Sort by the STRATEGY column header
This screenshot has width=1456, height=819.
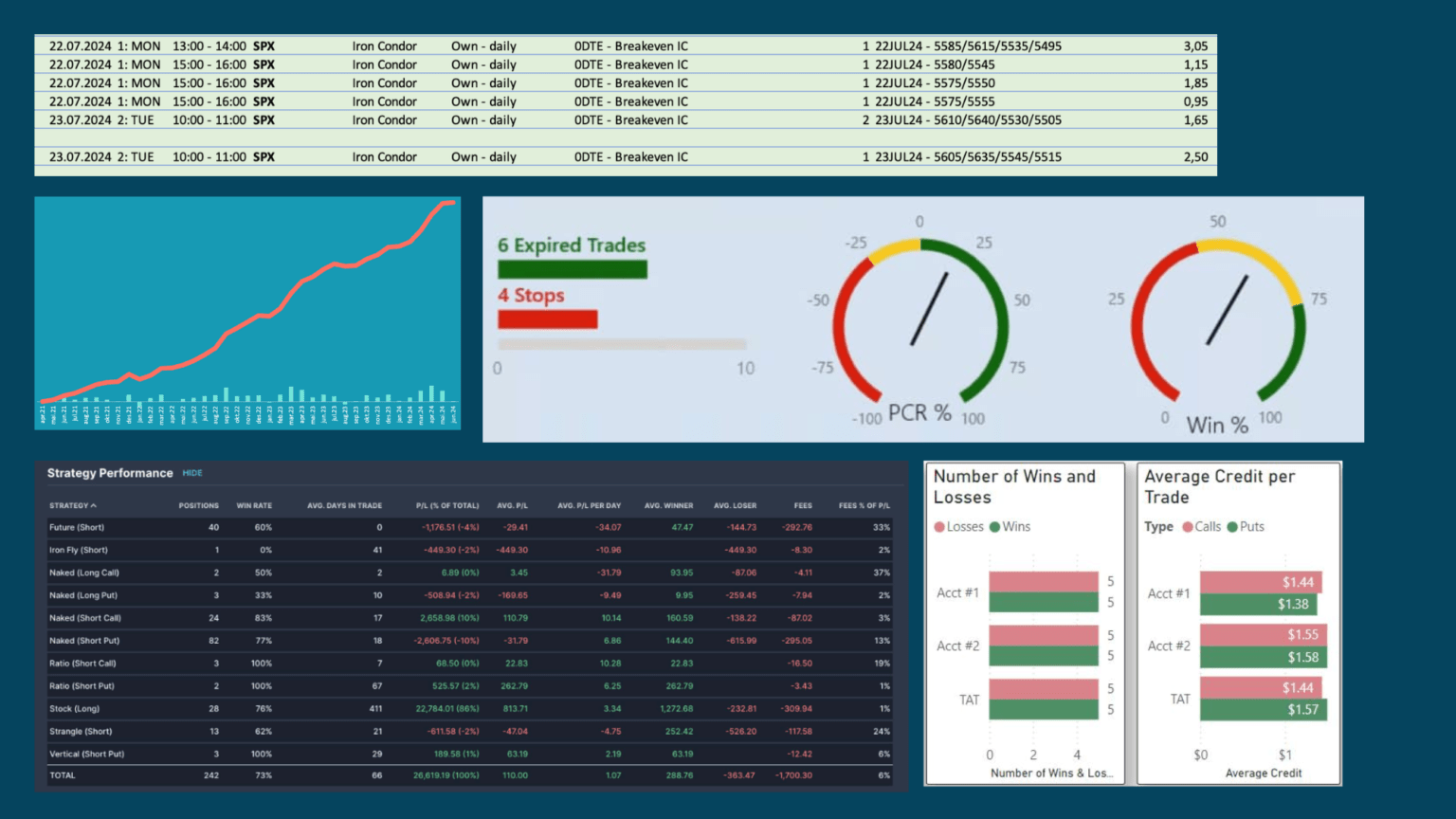68,505
